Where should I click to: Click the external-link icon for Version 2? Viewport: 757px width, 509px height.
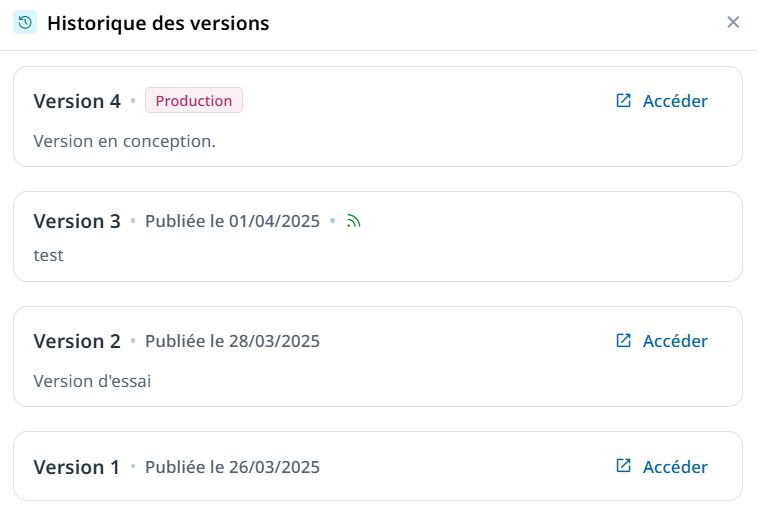(x=623, y=341)
